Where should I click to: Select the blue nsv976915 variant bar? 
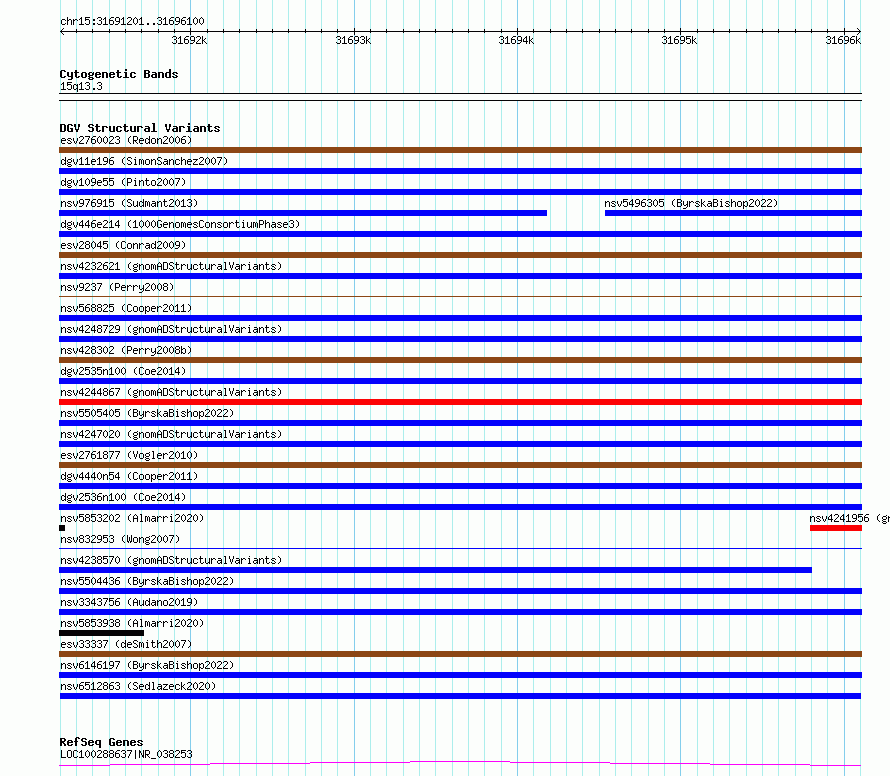(303, 213)
